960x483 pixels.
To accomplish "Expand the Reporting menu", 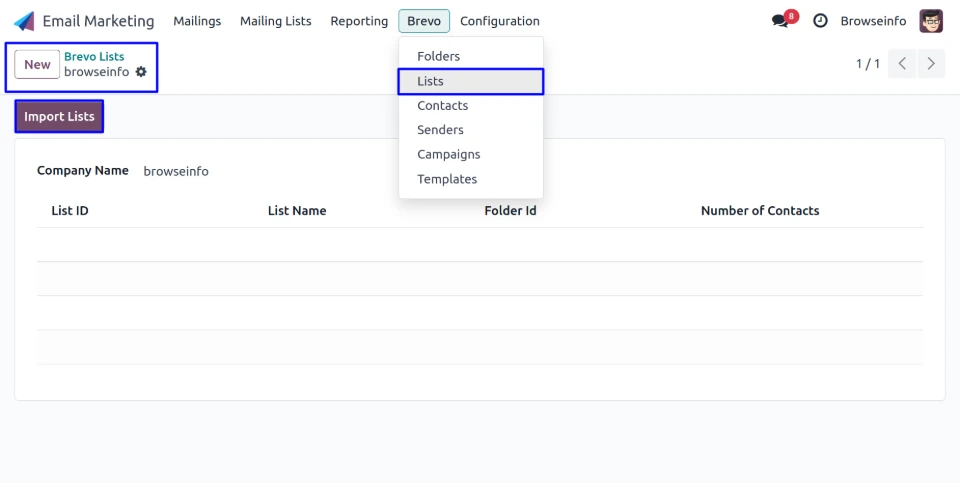I will tap(359, 21).
